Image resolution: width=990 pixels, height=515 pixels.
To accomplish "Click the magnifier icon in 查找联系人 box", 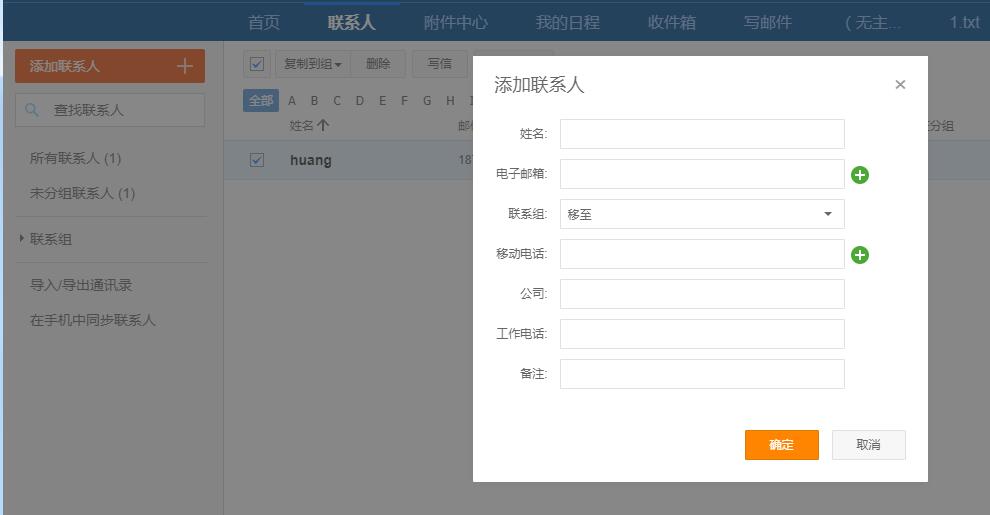I will (x=32, y=110).
